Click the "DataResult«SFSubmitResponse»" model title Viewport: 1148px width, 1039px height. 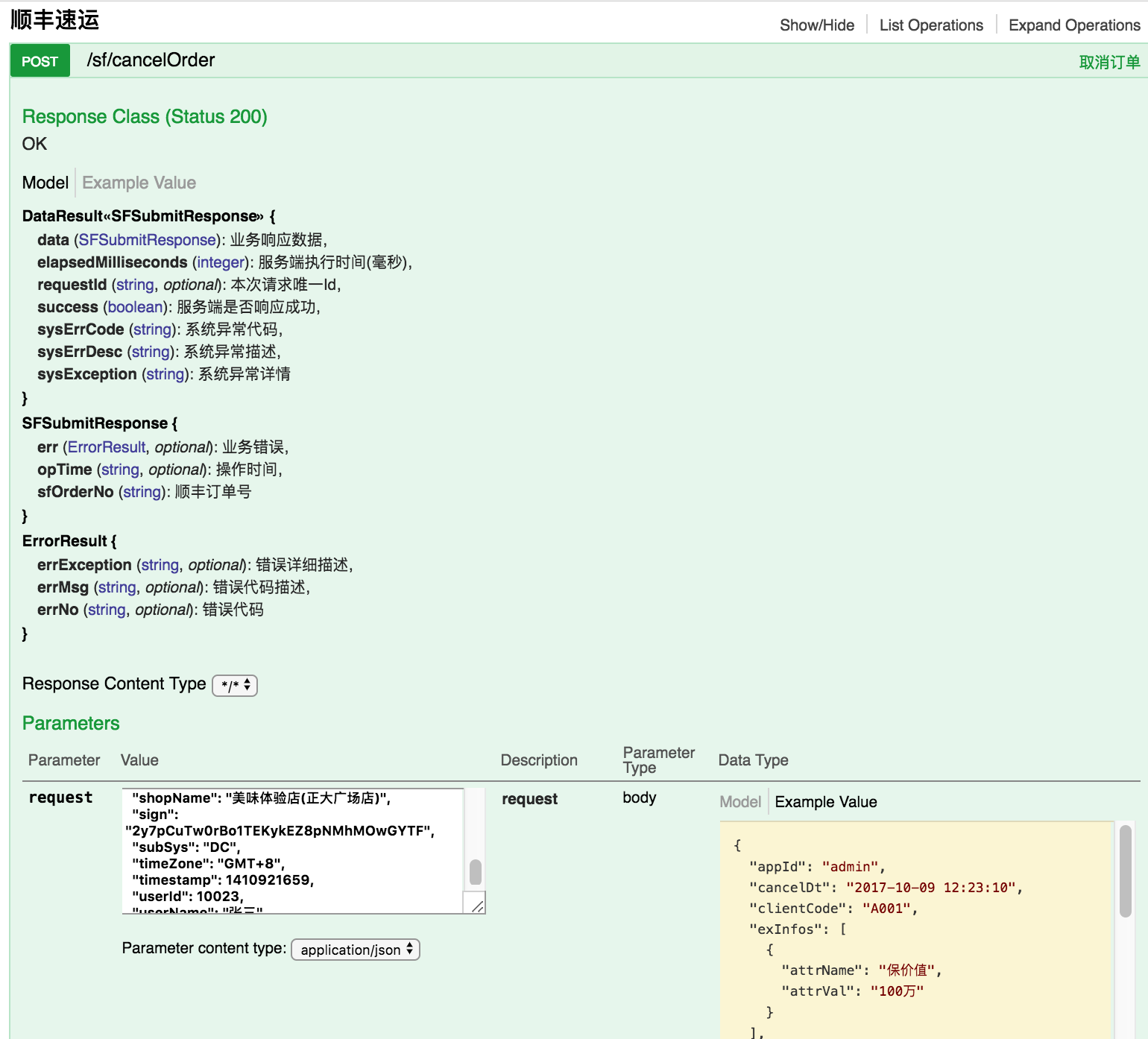(143, 216)
